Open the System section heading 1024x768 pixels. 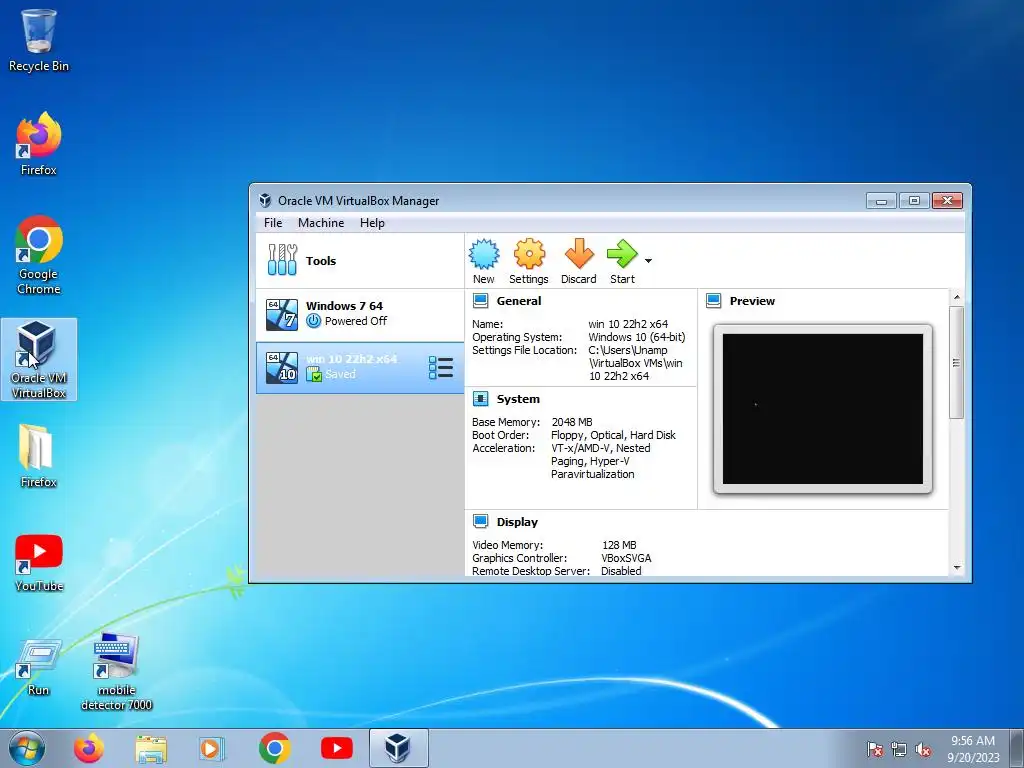(x=518, y=399)
